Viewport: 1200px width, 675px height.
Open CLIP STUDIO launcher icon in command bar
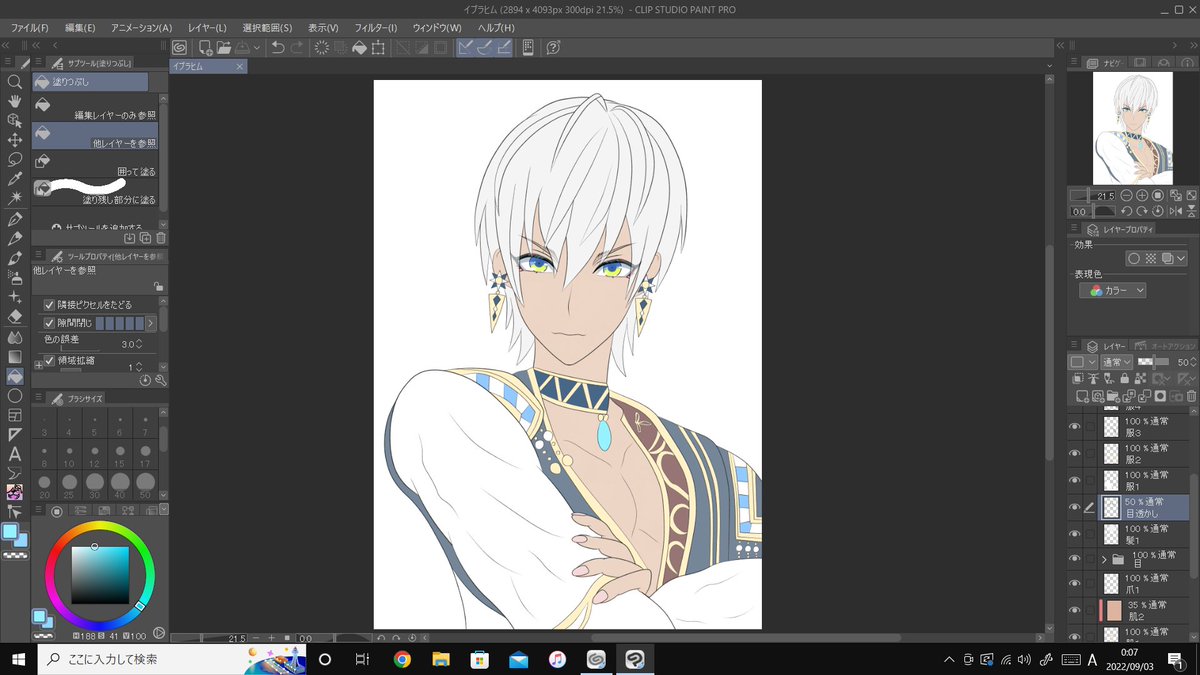point(179,47)
